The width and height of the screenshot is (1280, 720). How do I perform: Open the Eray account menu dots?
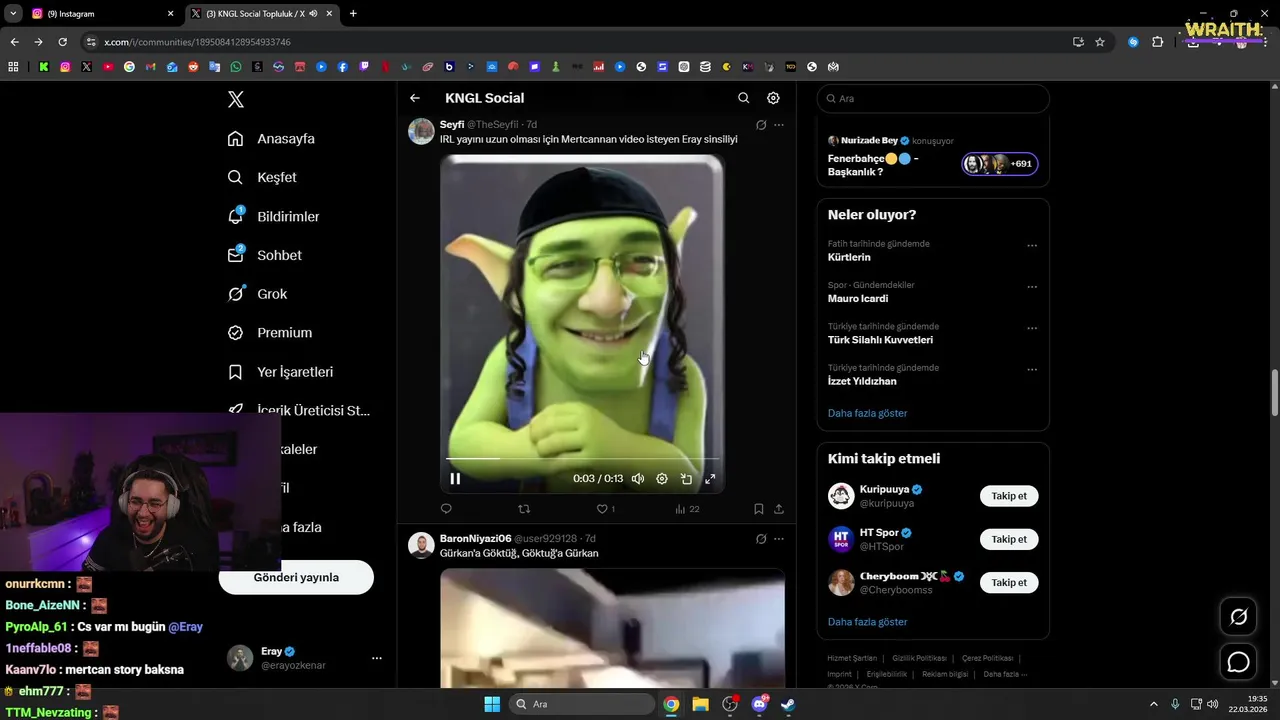click(377, 658)
